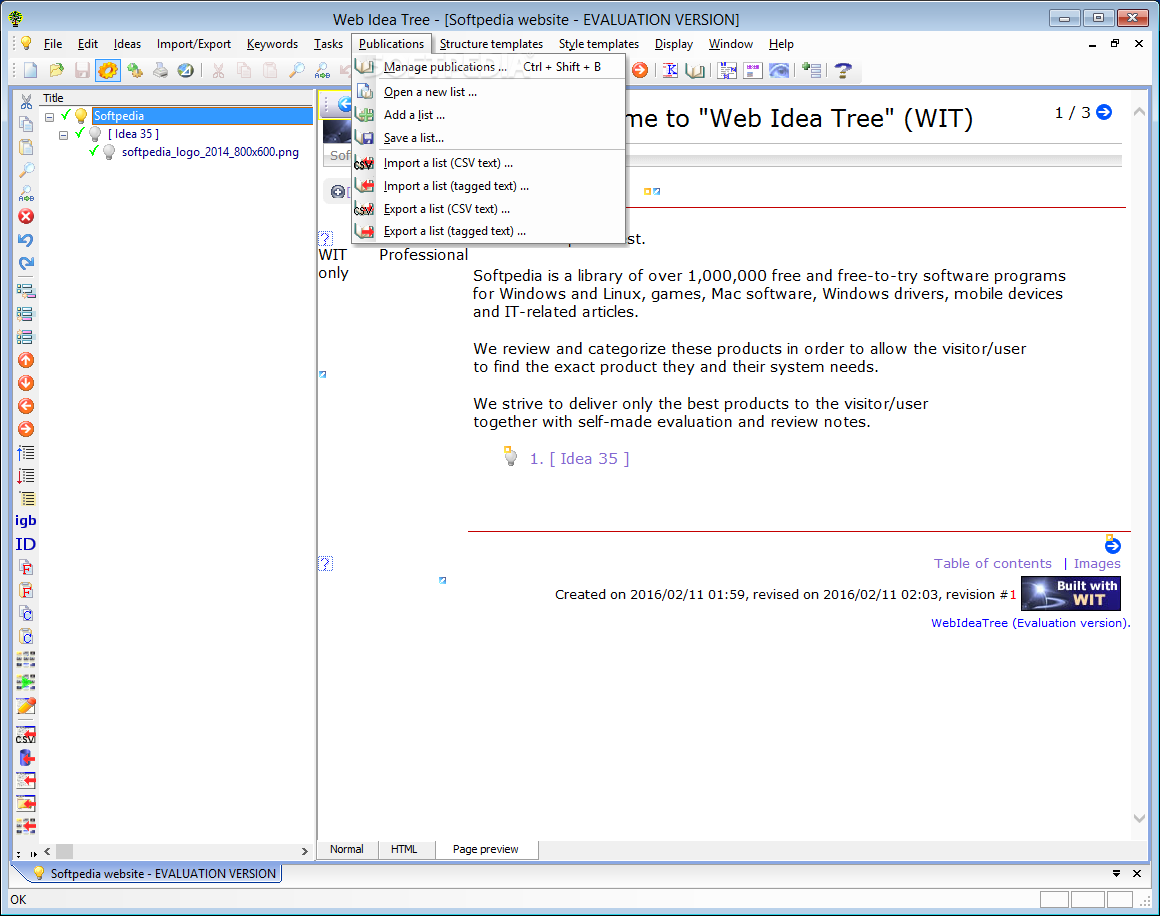Toggle the green check mark beside Softpedia
Image resolution: width=1160 pixels, height=916 pixels.
click(x=66, y=115)
